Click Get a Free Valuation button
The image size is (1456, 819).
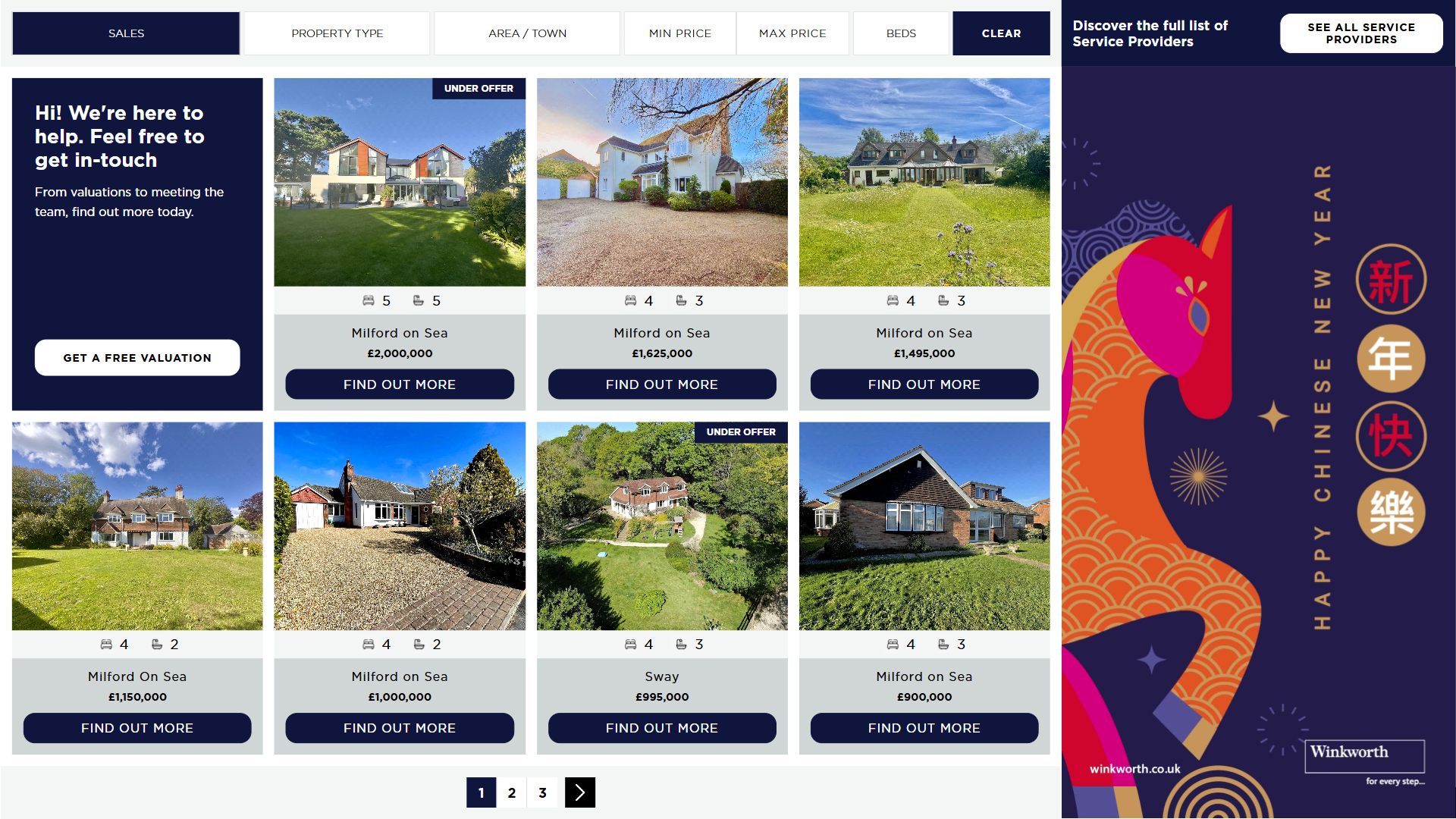click(137, 357)
